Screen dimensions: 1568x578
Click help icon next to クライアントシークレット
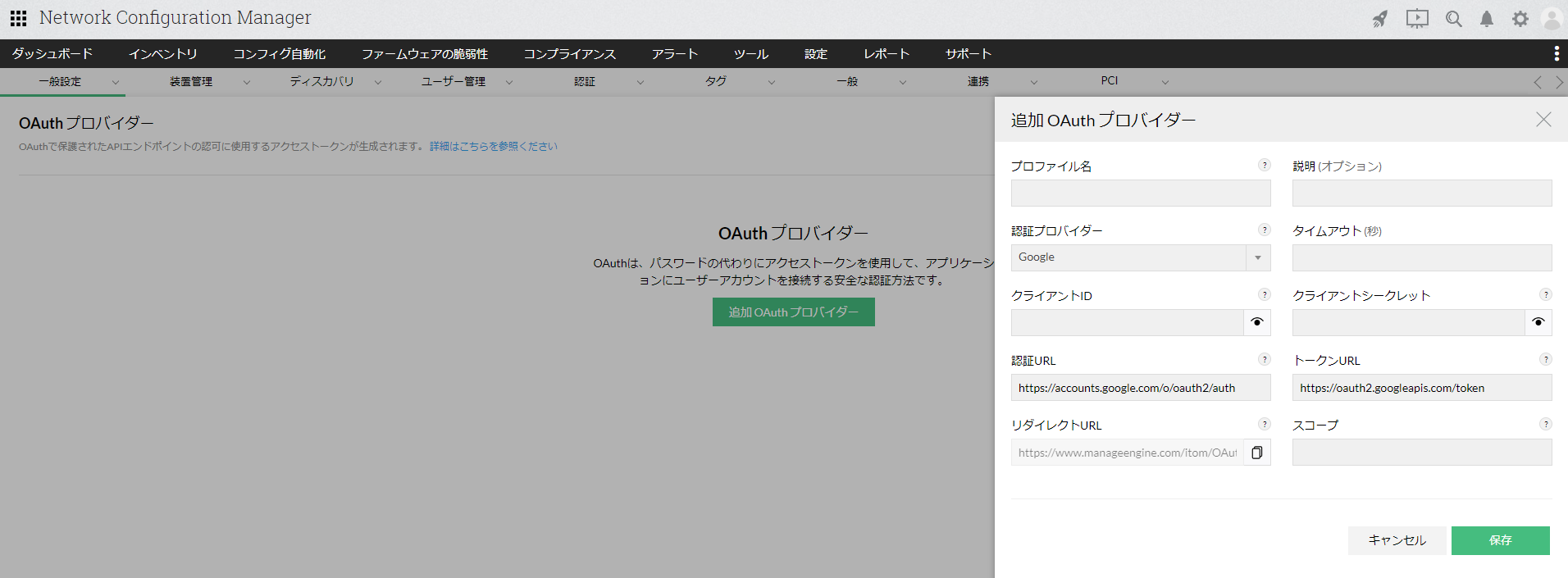tap(1546, 294)
